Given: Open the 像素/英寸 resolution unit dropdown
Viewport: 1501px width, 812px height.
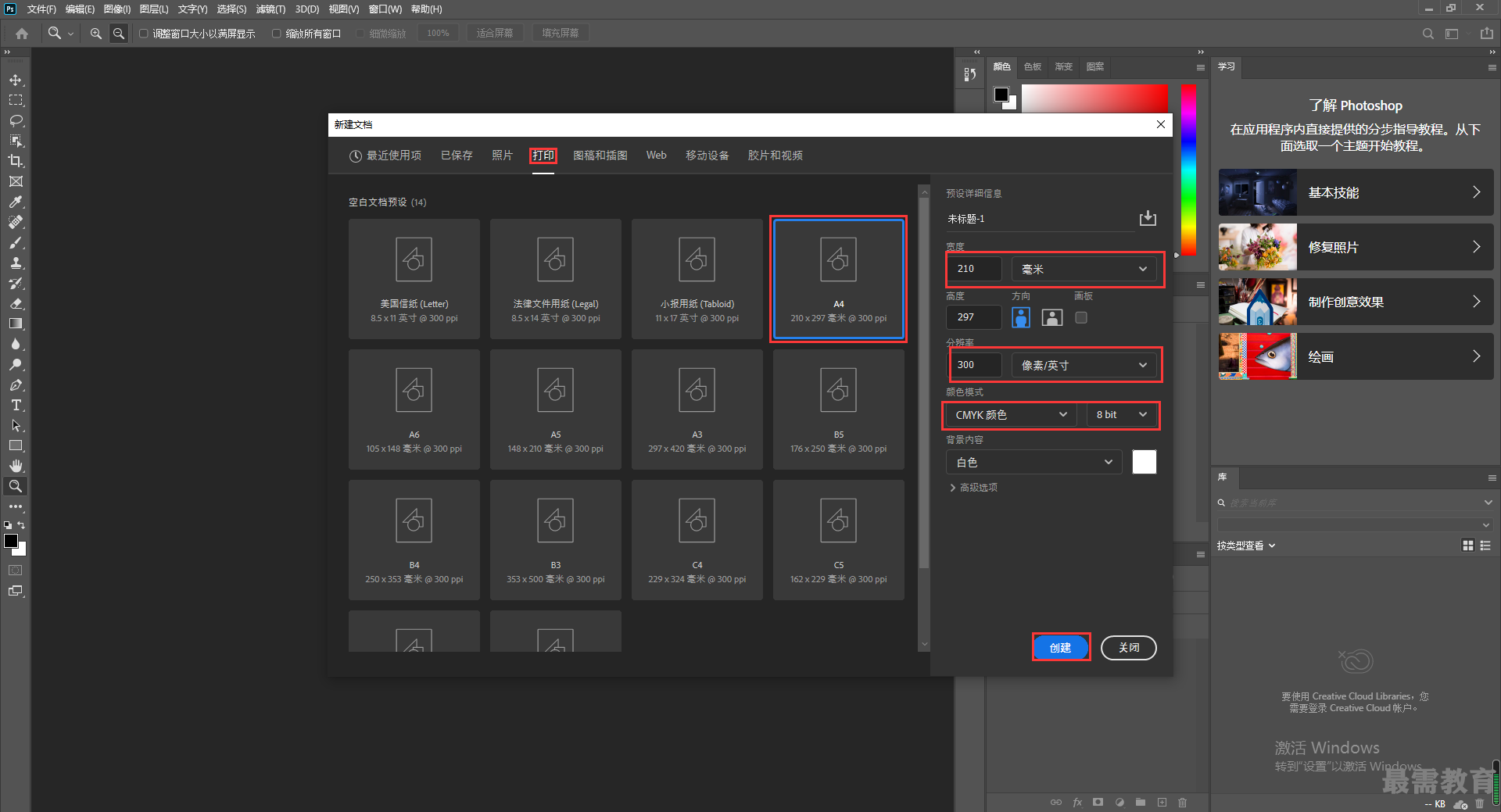Looking at the screenshot, I should (1084, 365).
